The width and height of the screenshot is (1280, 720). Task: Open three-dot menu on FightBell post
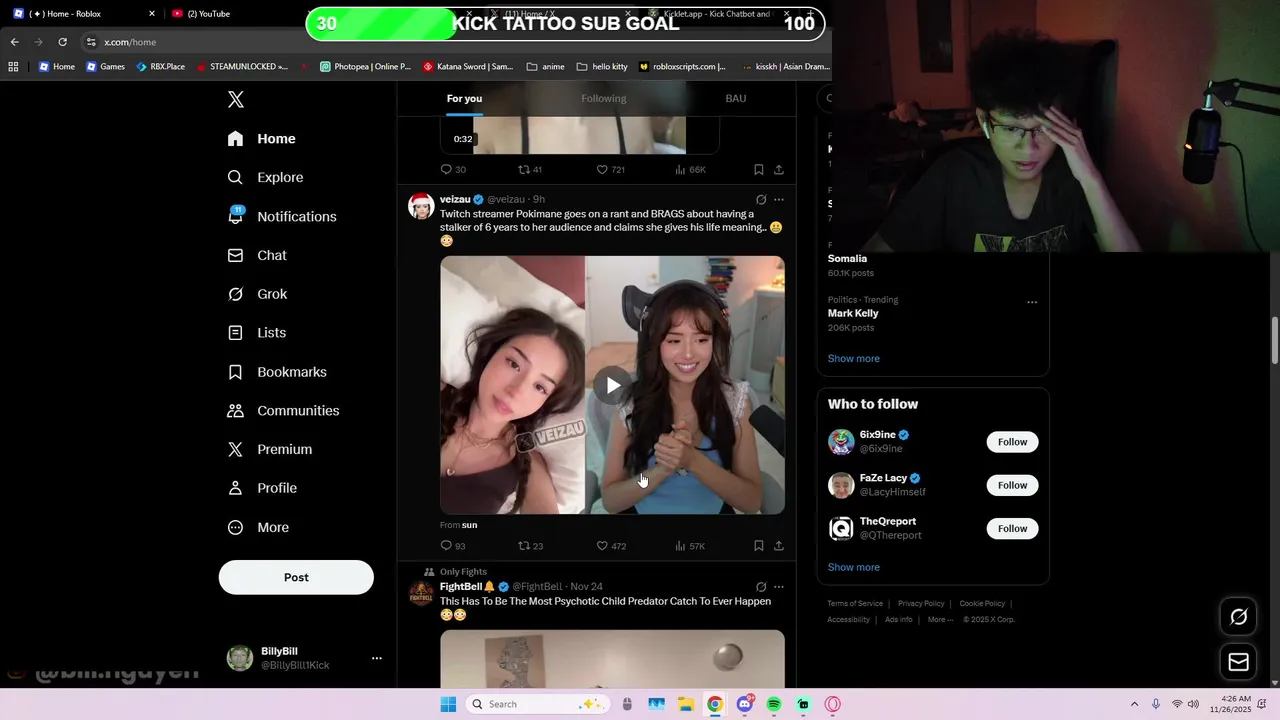coord(779,587)
